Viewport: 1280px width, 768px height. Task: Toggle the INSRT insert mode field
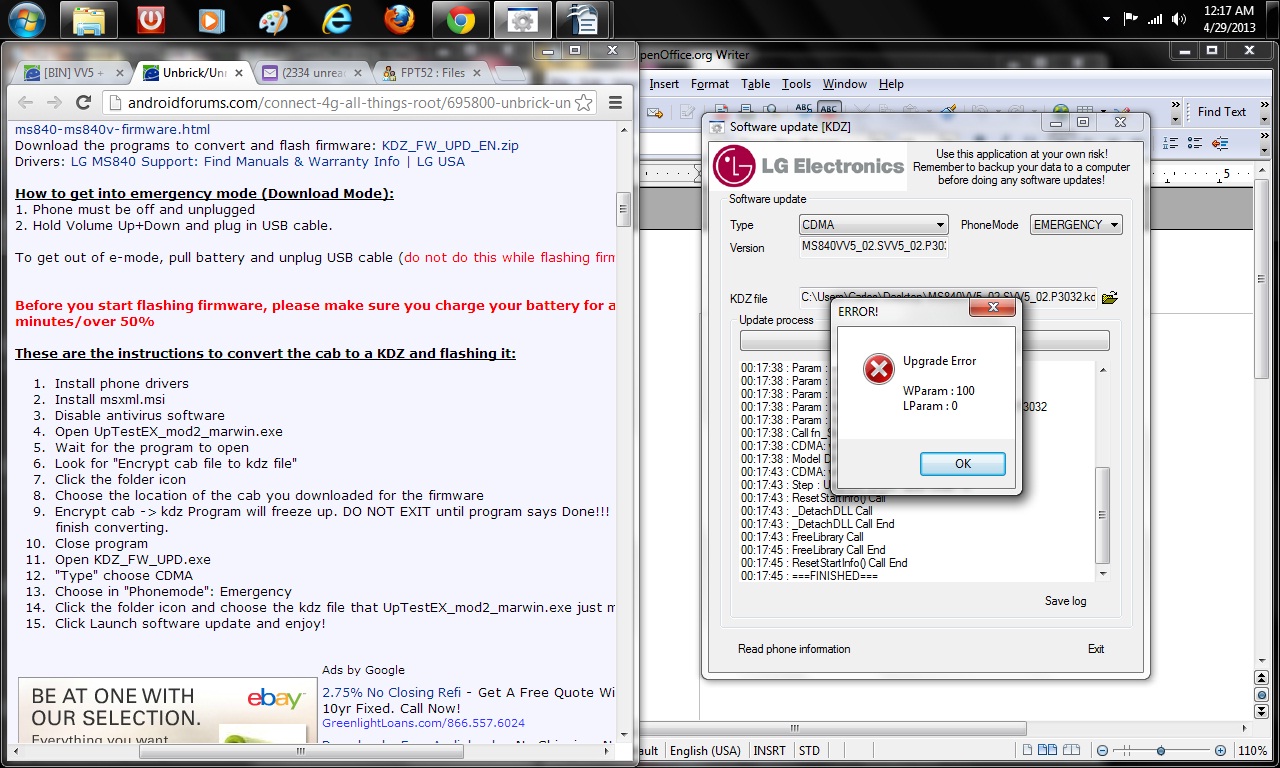point(769,751)
